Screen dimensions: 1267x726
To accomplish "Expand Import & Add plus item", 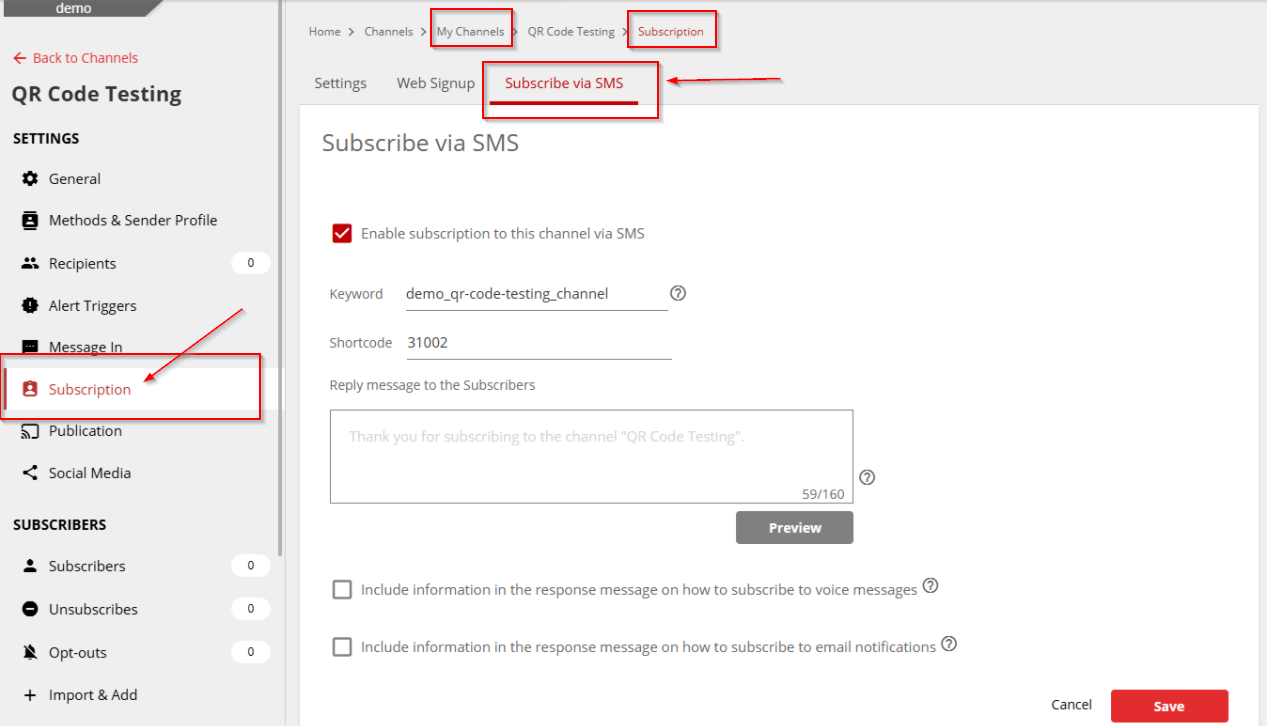I will pos(80,695).
